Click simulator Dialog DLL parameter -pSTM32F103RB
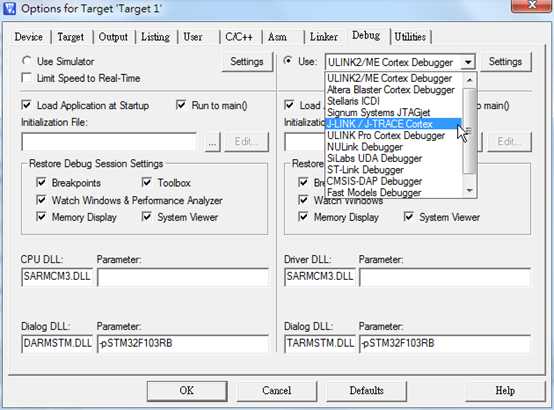Viewport: 554px width, 410px height. click(x=182, y=344)
